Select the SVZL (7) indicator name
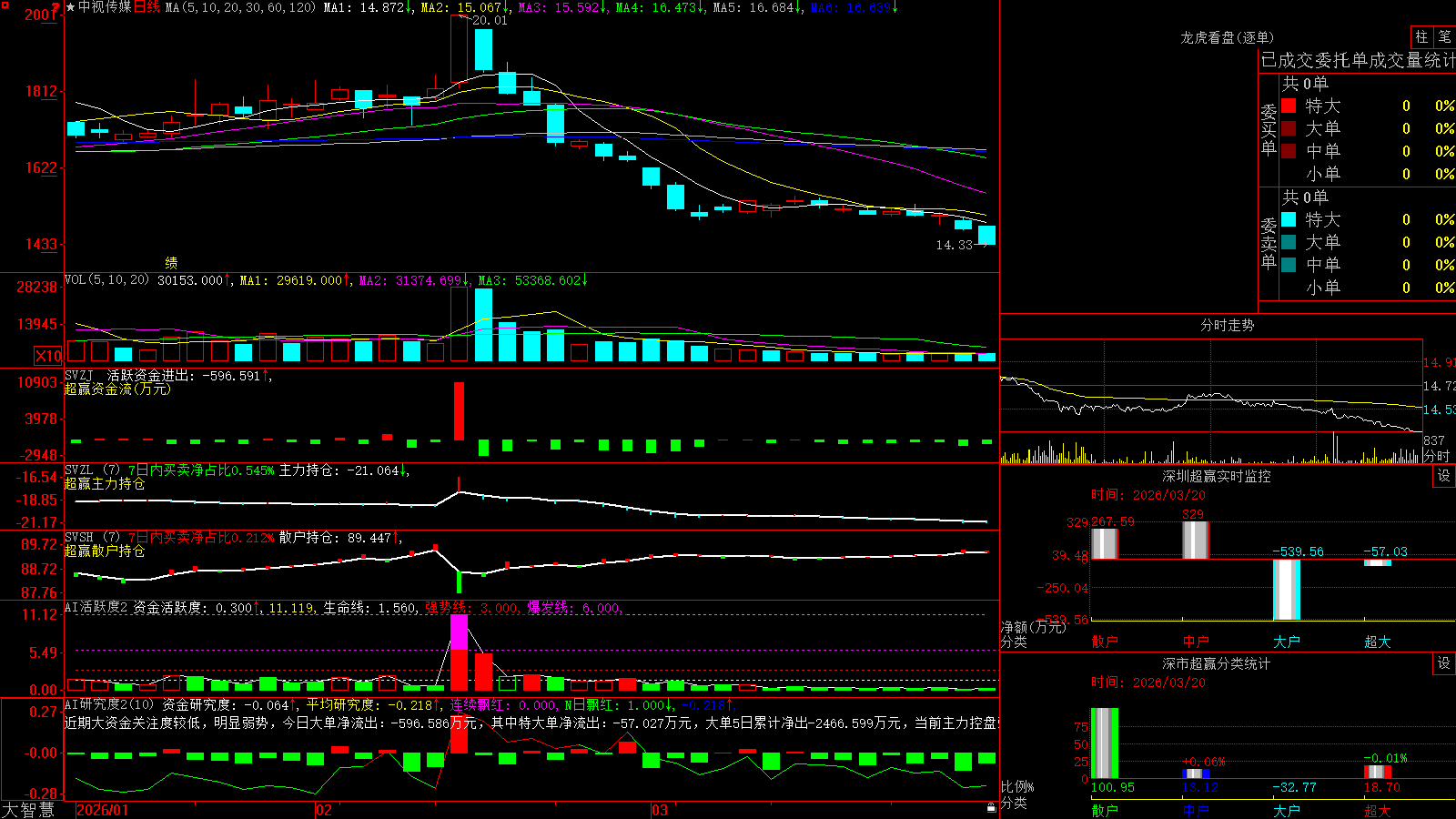The height and width of the screenshot is (819, 1456). point(93,470)
